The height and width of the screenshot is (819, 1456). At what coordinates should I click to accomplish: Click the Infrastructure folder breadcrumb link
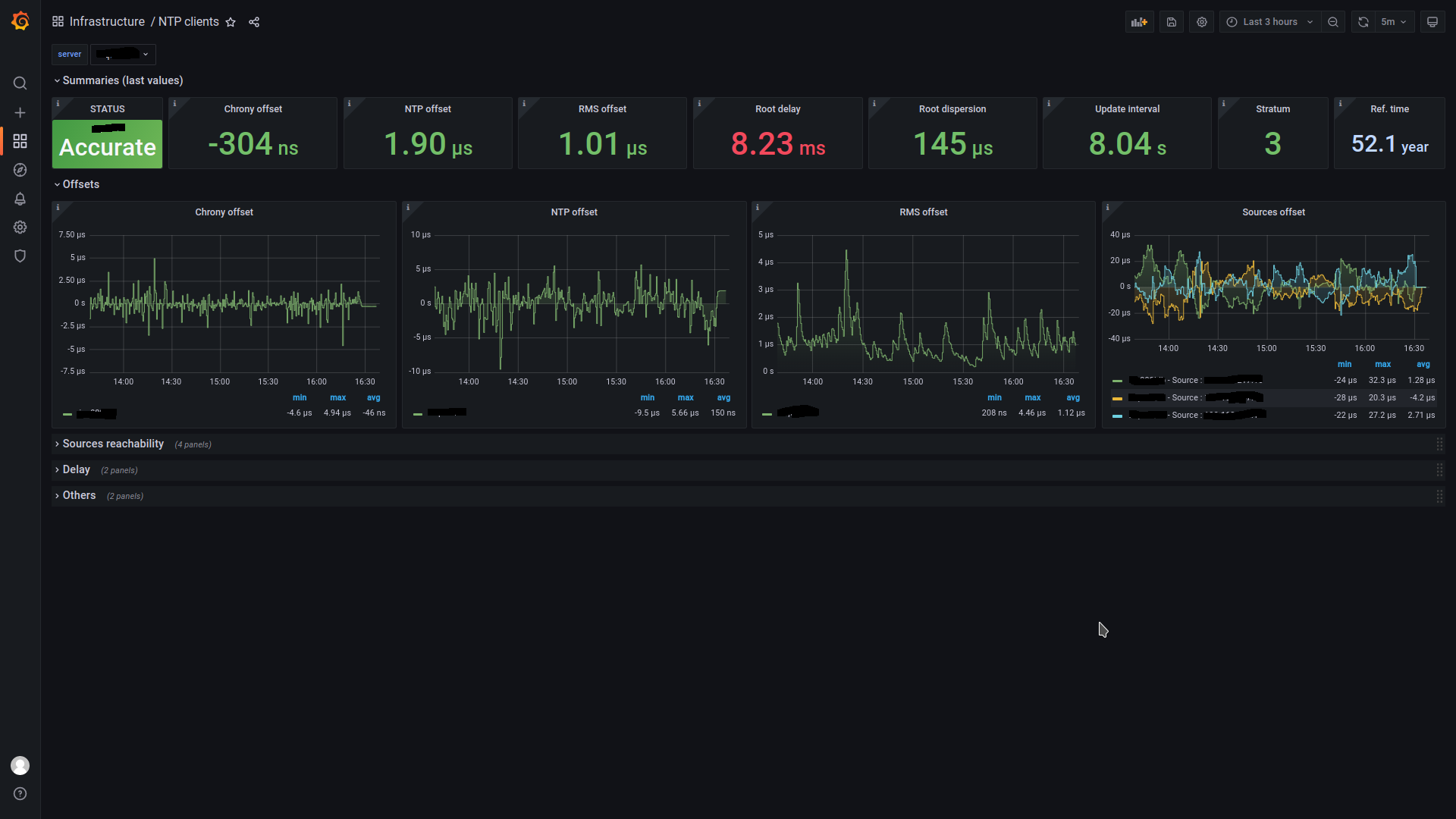107,22
